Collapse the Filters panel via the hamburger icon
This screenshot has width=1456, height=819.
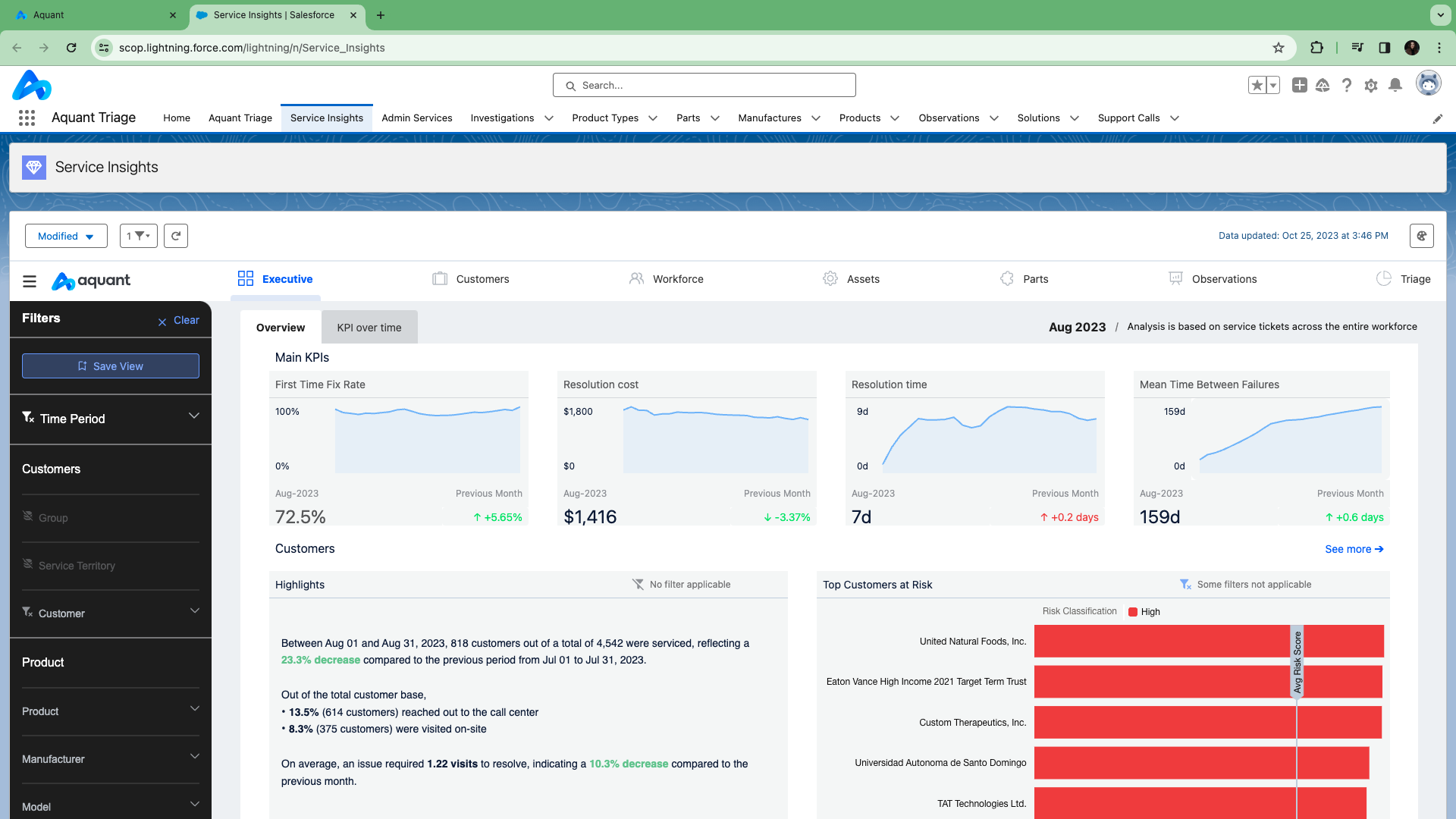pos(29,281)
